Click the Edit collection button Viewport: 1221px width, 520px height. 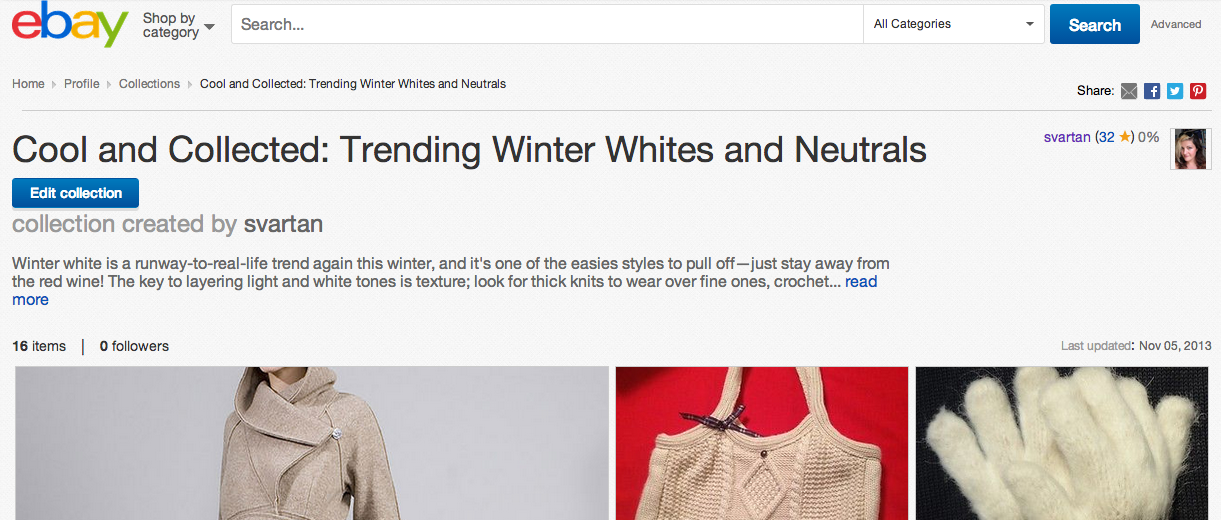(x=76, y=193)
